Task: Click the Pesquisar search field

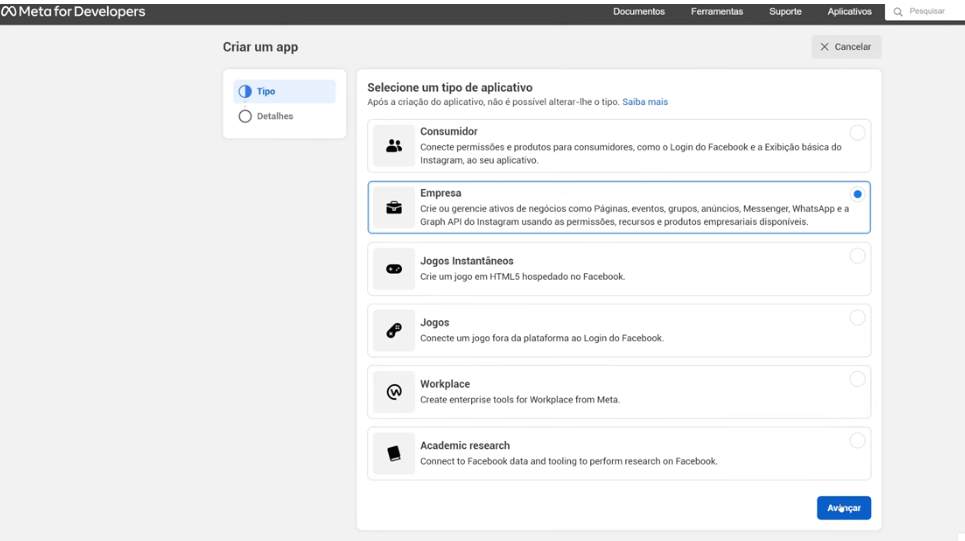Action: click(925, 12)
